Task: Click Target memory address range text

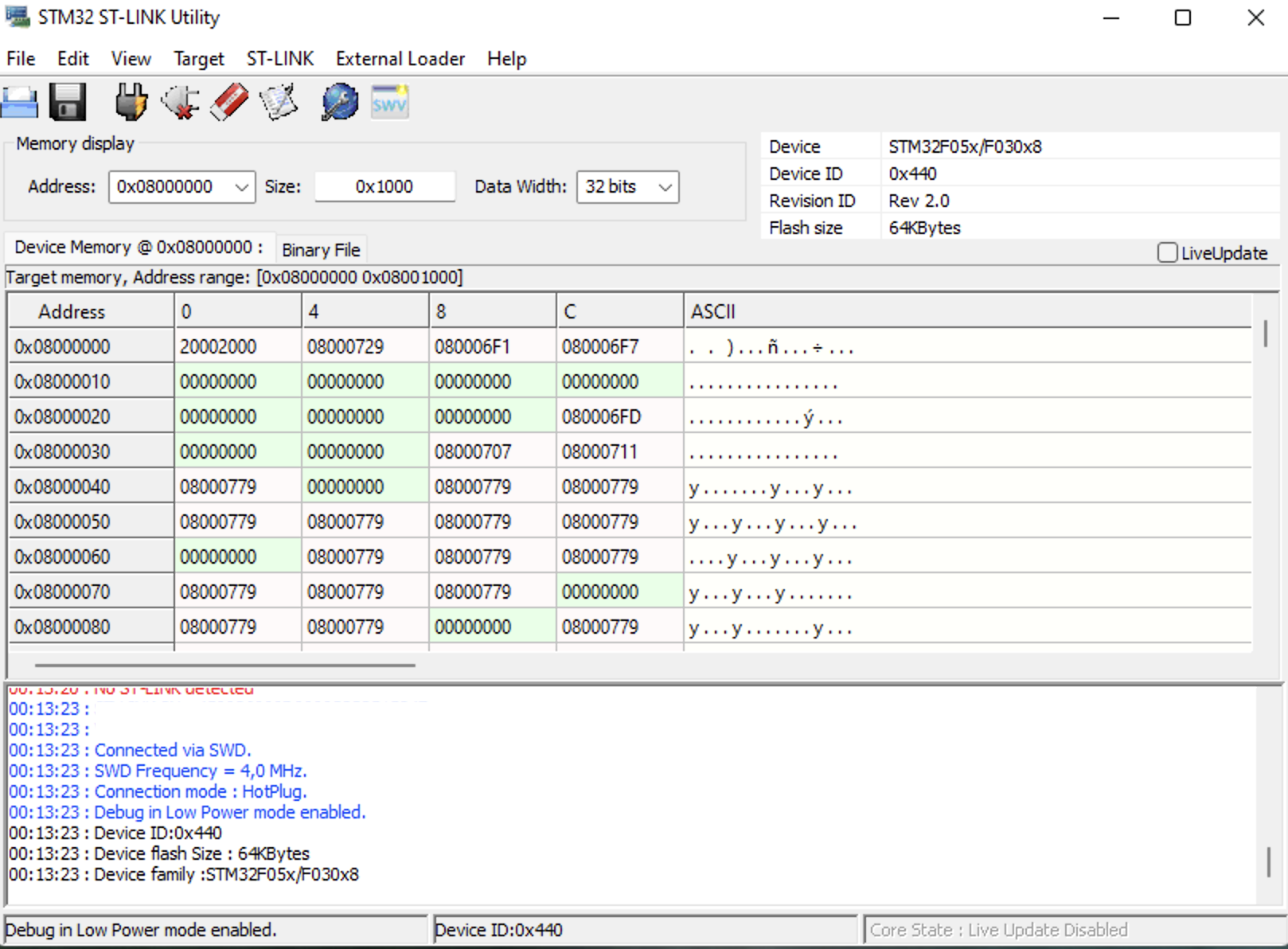Action: coord(234,277)
